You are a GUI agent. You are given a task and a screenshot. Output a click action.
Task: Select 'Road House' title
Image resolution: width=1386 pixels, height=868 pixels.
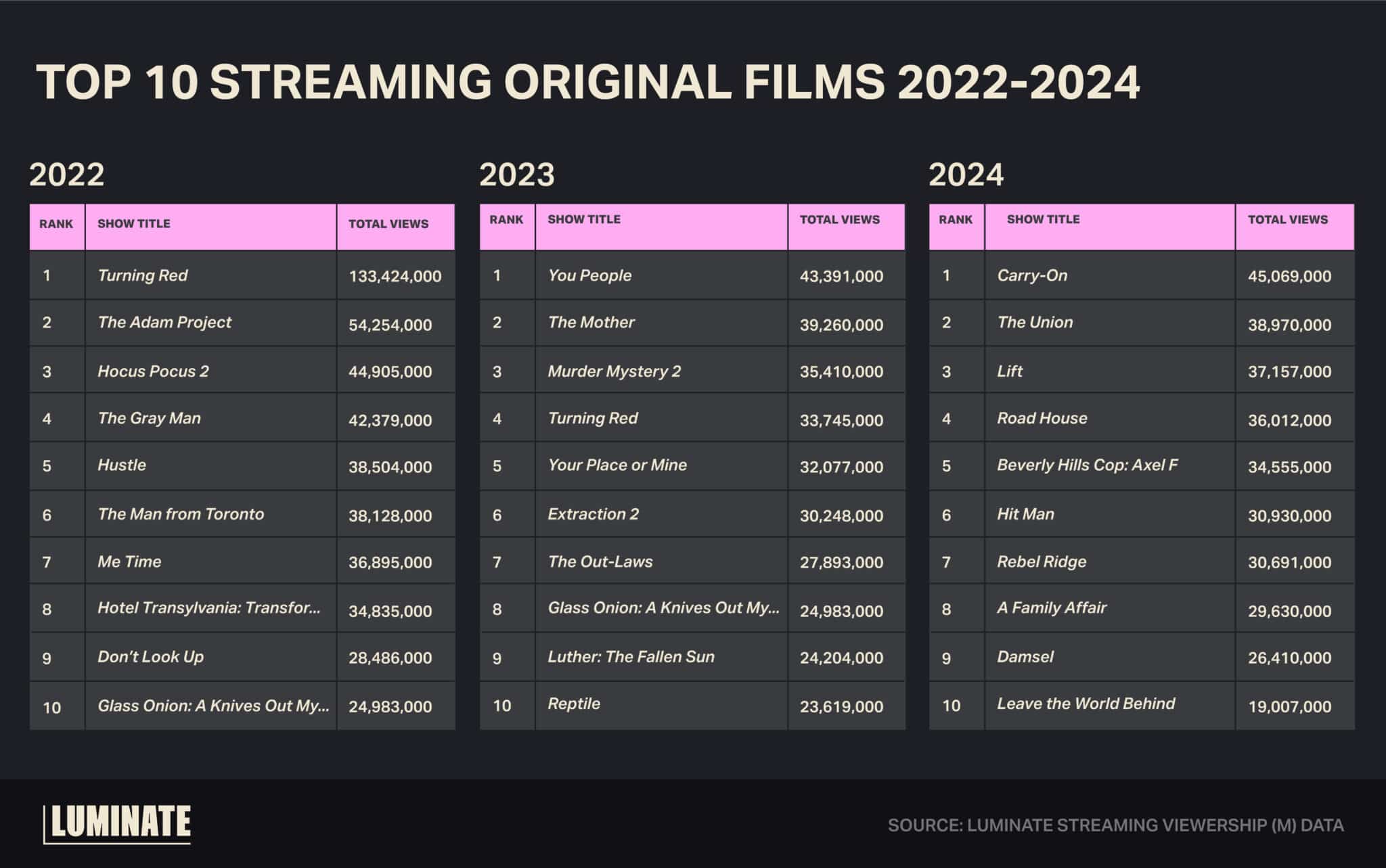[1042, 418]
